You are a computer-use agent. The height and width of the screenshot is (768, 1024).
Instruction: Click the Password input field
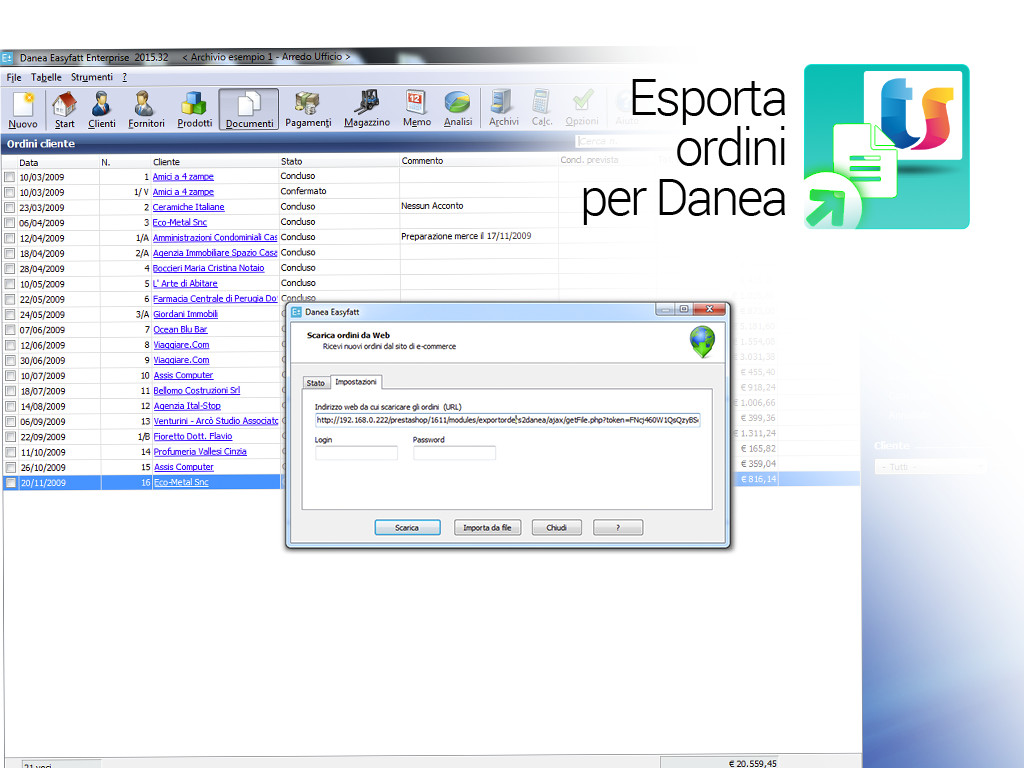pos(455,453)
